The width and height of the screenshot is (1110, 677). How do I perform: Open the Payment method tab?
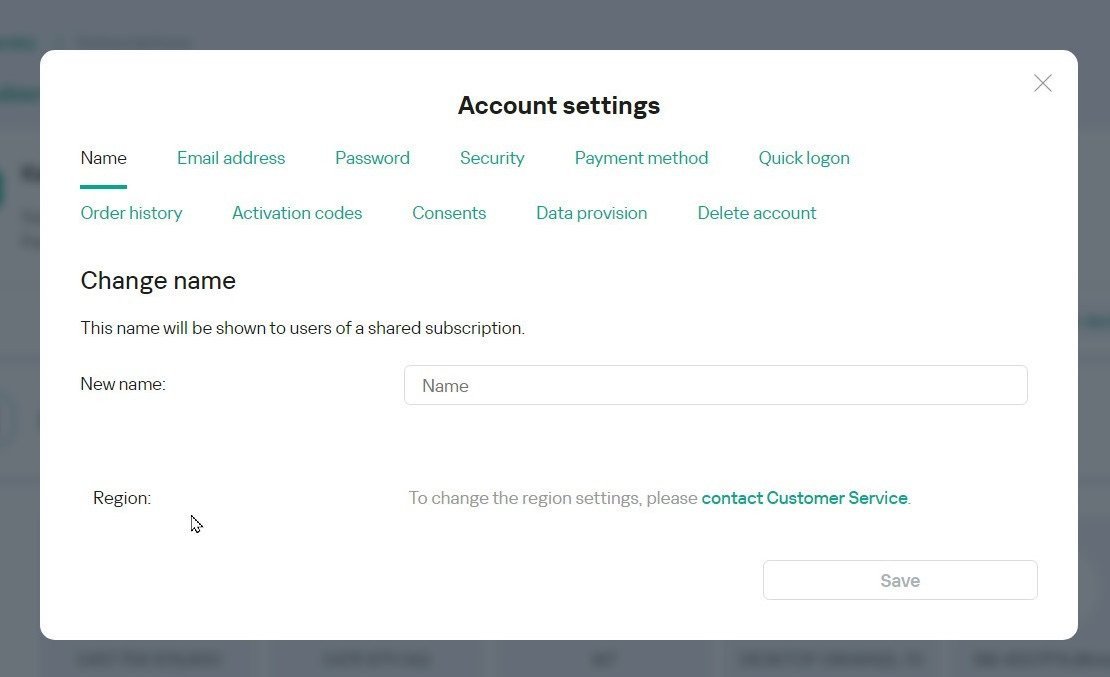coord(641,158)
